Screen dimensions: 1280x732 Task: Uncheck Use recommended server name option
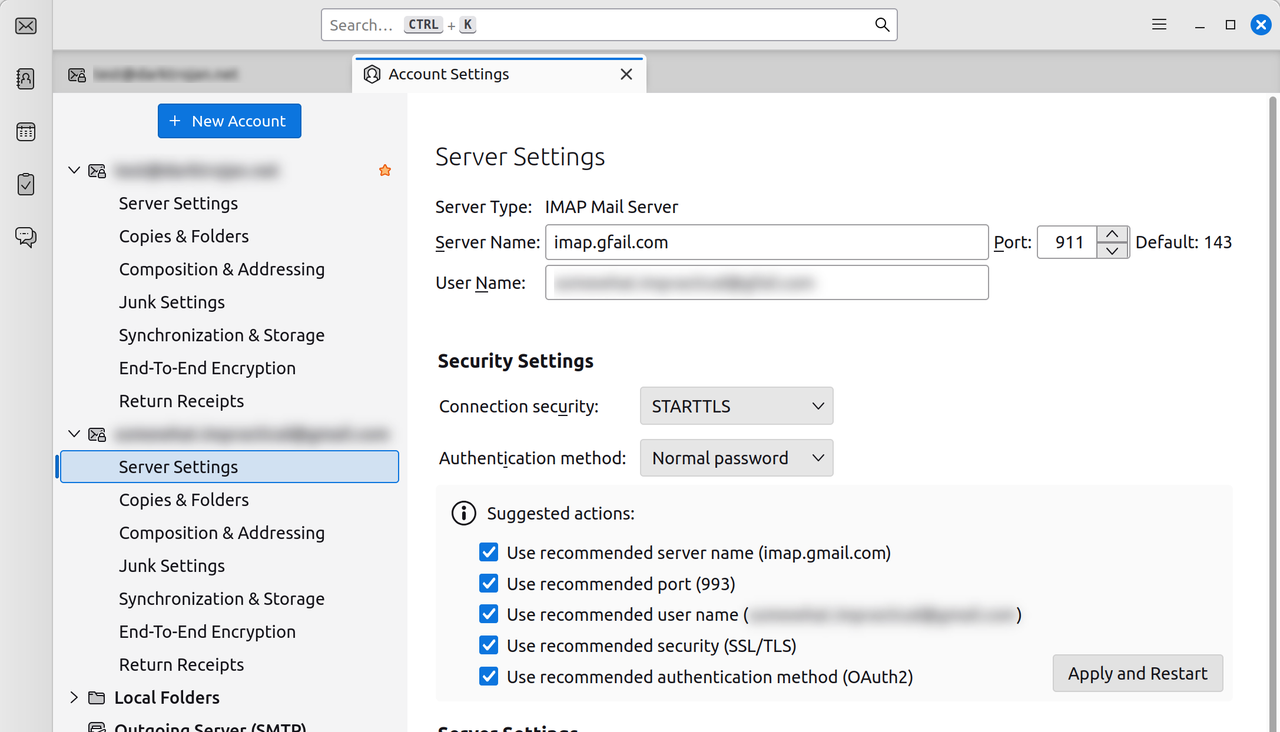point(489,552)
